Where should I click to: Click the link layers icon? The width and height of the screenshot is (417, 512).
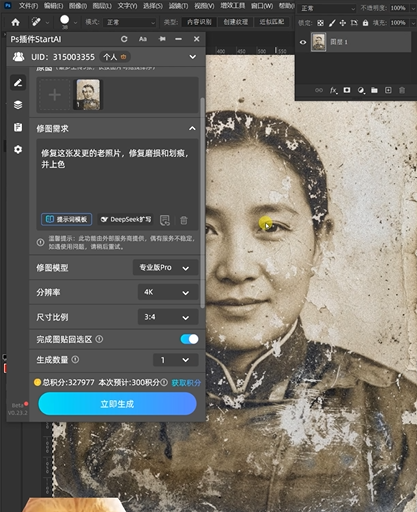319,90
